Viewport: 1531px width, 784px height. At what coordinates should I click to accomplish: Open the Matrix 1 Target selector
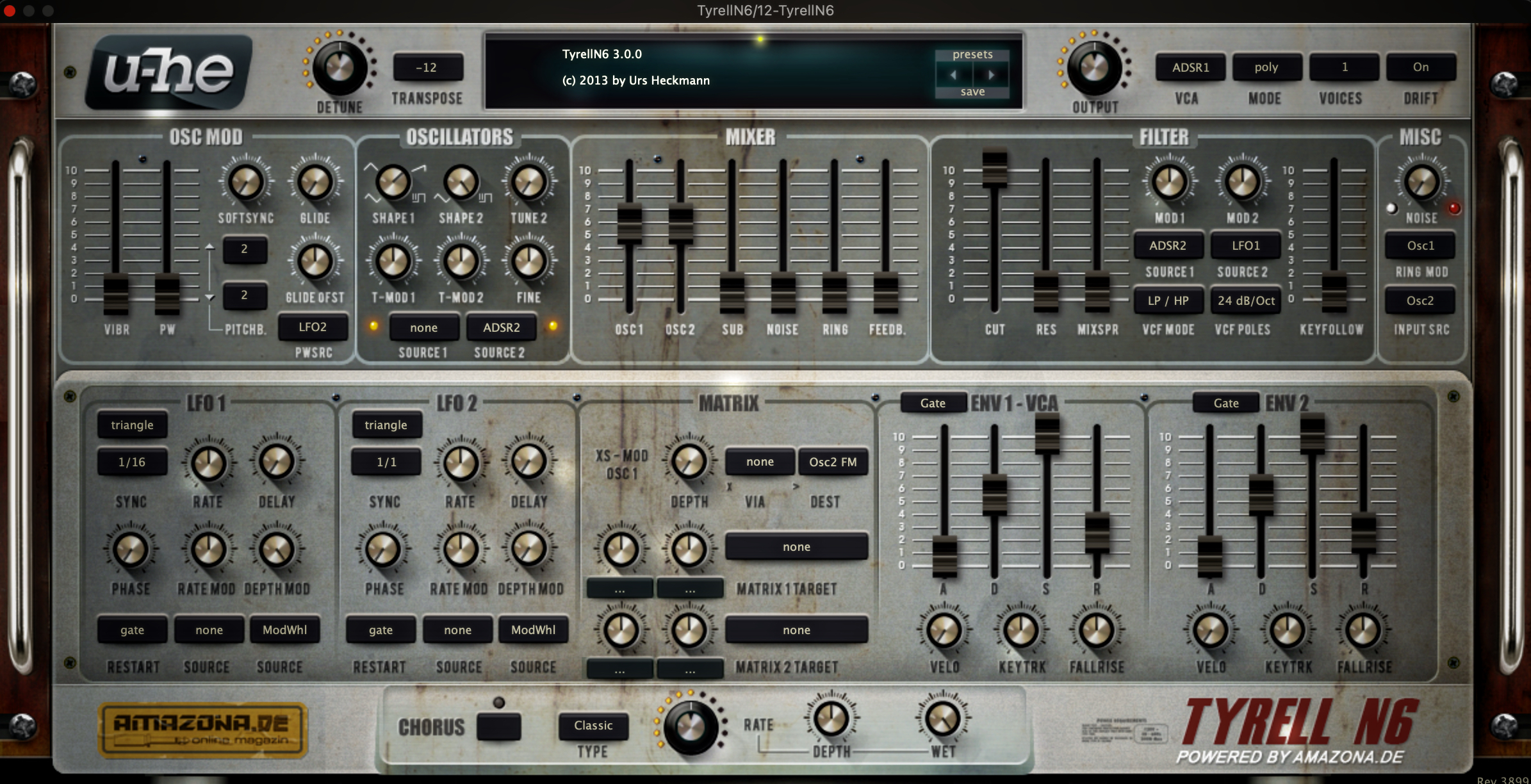[x=796, y=547]
